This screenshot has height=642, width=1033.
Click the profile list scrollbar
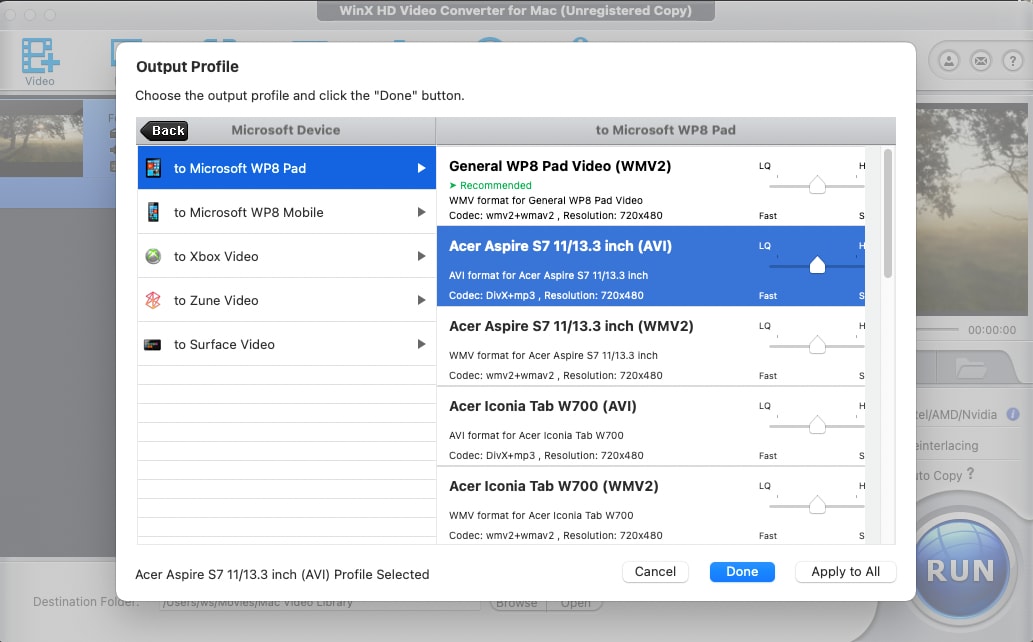click(887, 214)
